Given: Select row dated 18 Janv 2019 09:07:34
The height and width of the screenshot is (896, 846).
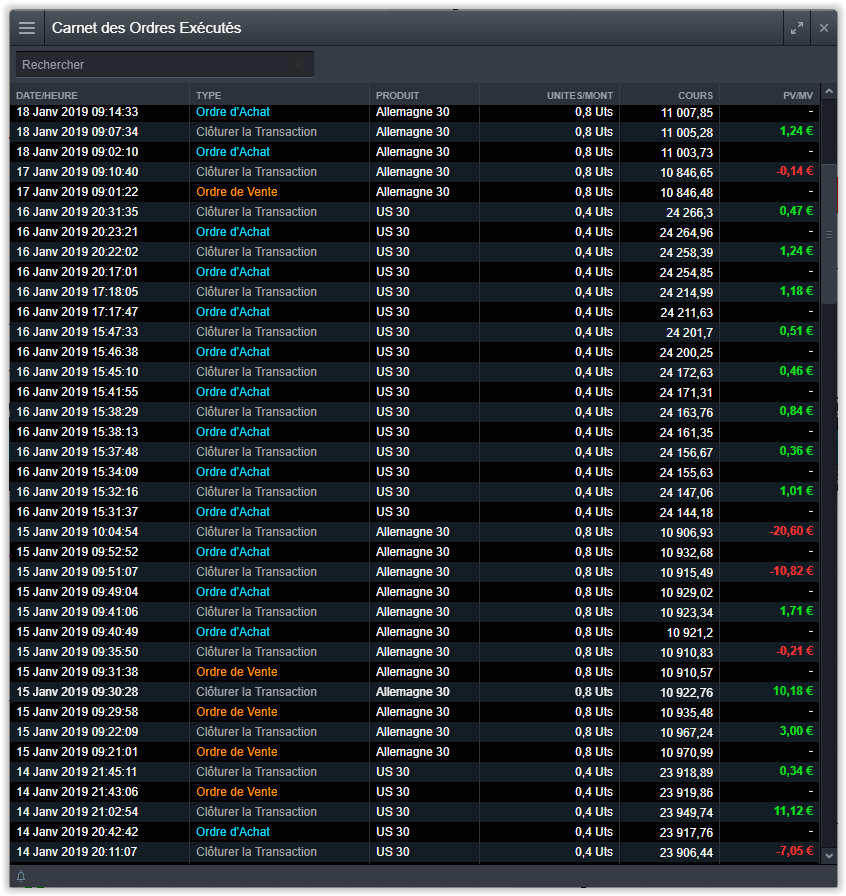Looking at the screenshot, I should click(x=415, y=132).
